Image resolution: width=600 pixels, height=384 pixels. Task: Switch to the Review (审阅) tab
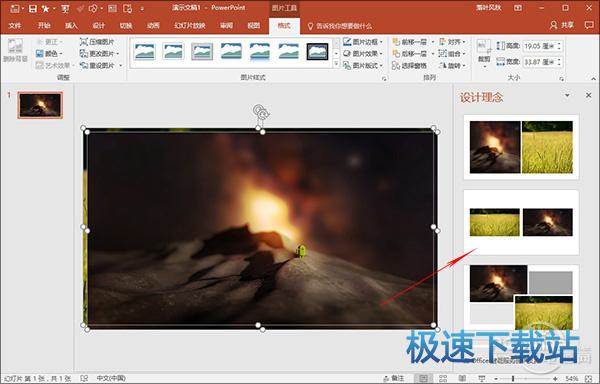[x=227, y=26]
